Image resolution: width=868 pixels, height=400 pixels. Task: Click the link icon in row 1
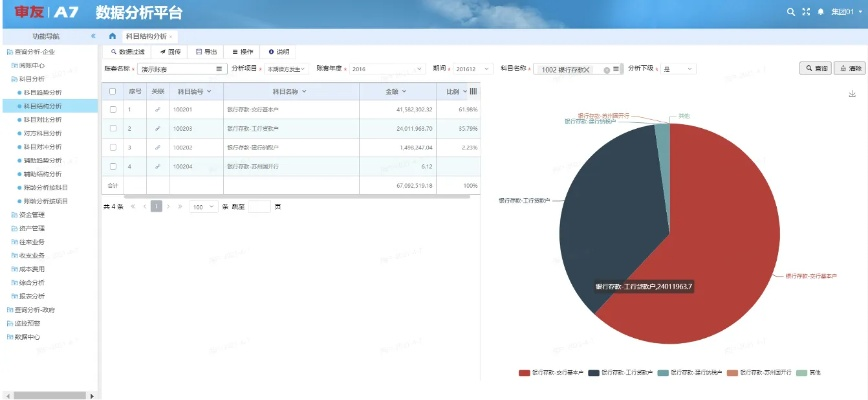tap(157, 109)
